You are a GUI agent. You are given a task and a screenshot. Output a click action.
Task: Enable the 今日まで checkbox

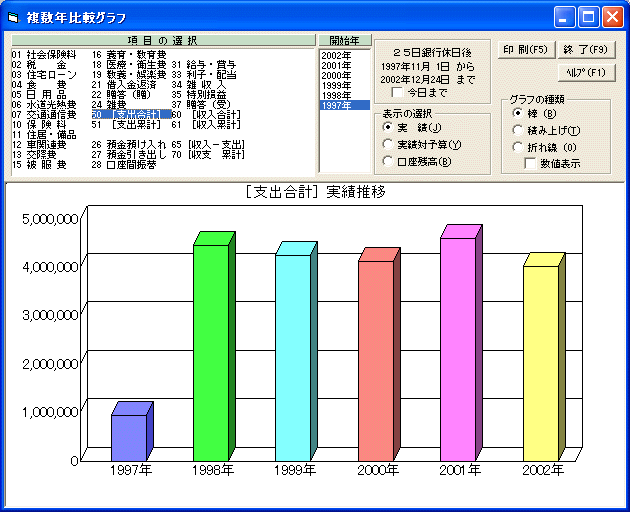(397, 92)
